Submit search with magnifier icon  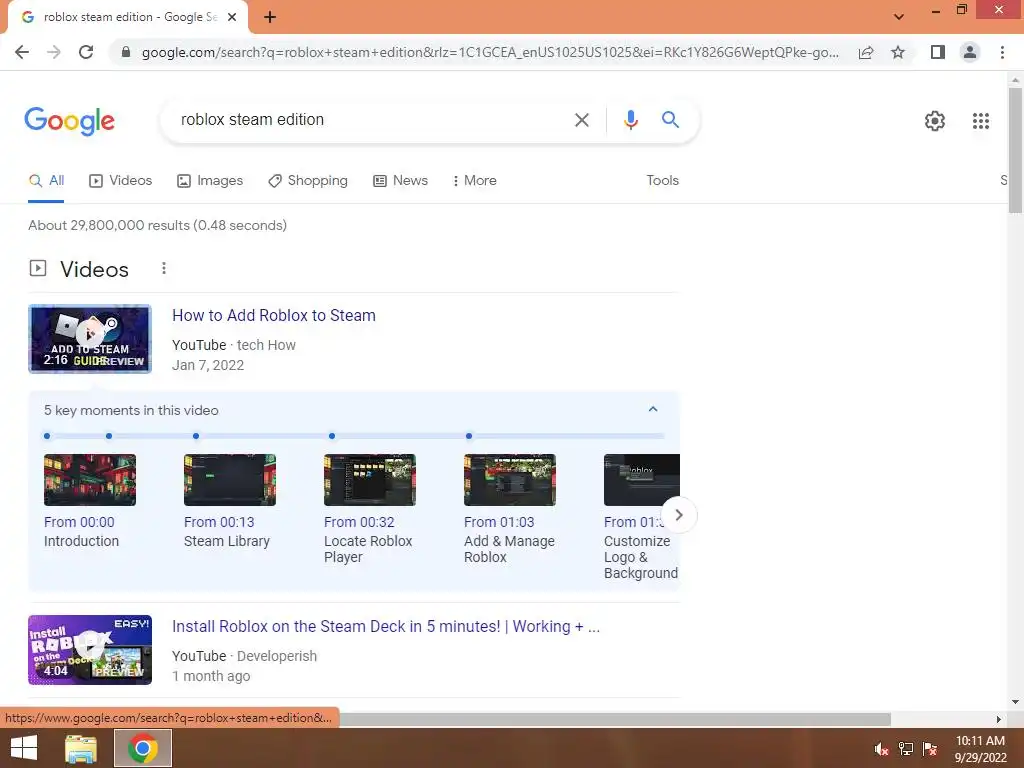tap(670, 120)
